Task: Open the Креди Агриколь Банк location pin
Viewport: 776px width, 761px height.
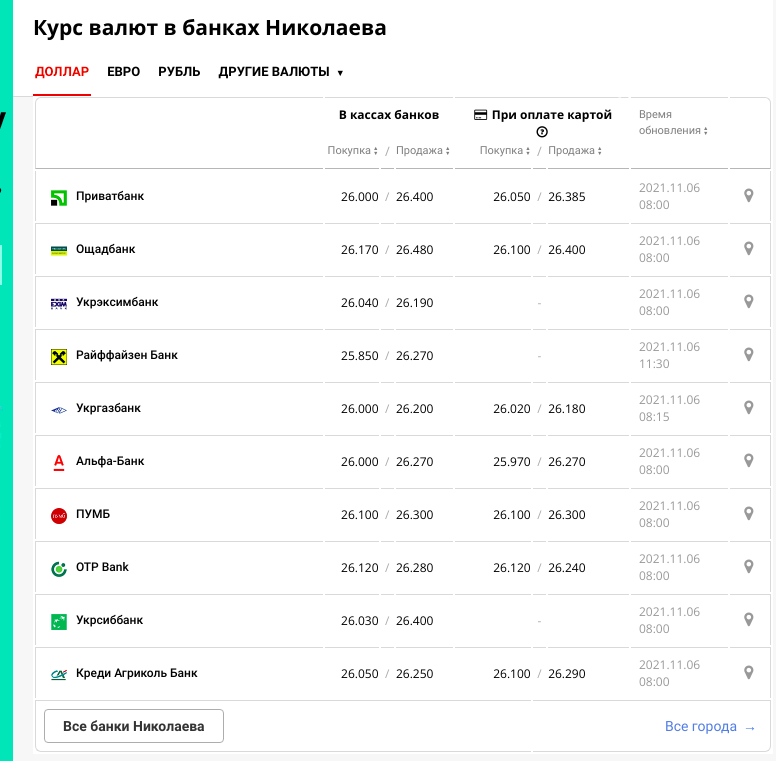Action: (x=749, y=672)
